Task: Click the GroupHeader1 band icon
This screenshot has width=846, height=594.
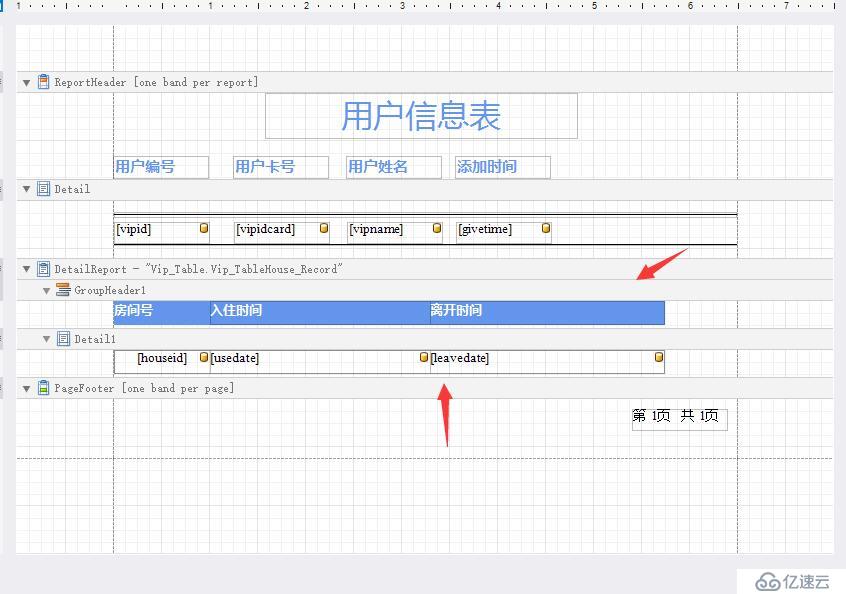Action: click(63, 290)
